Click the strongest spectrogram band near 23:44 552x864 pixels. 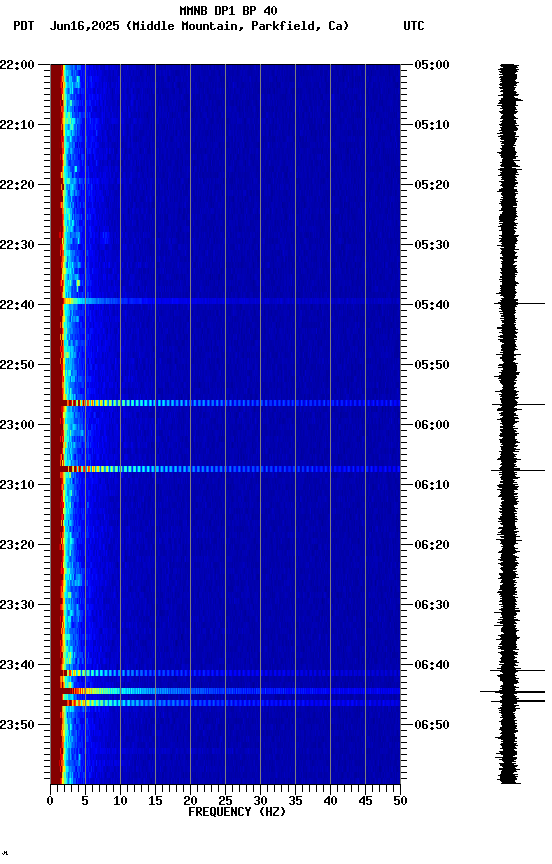pyautogui.click(x=225, y=691)
